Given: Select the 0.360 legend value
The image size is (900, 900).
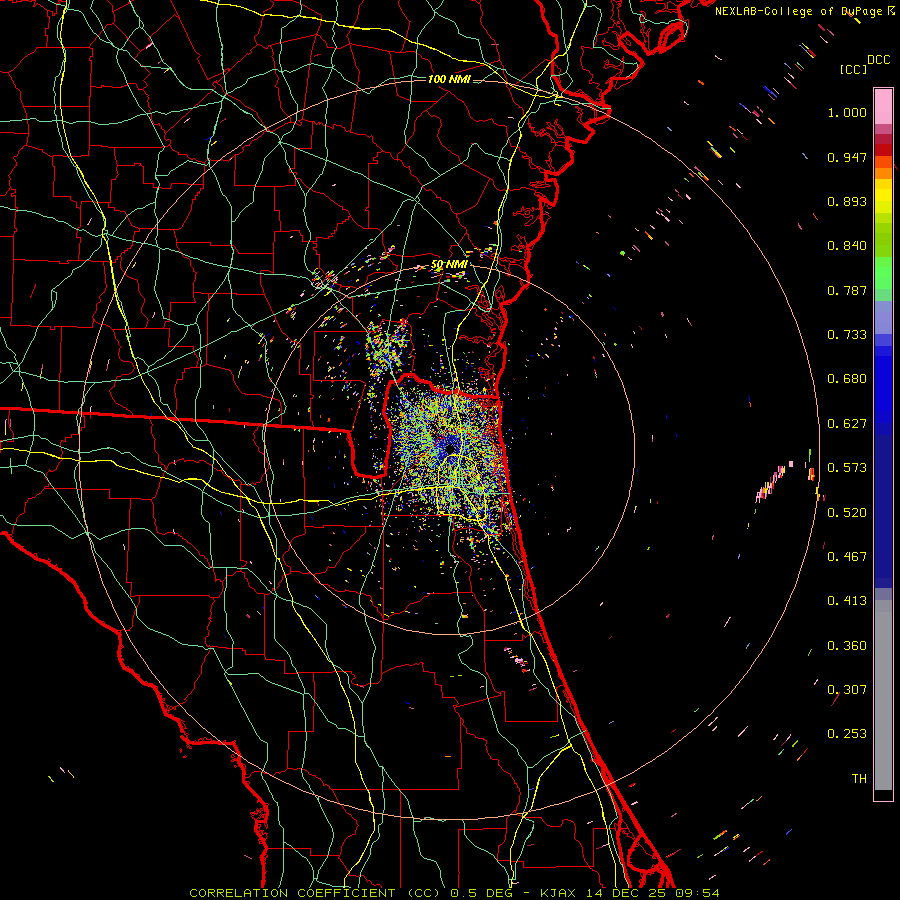Looking at the screenshot, I should (x=847, y=646).
